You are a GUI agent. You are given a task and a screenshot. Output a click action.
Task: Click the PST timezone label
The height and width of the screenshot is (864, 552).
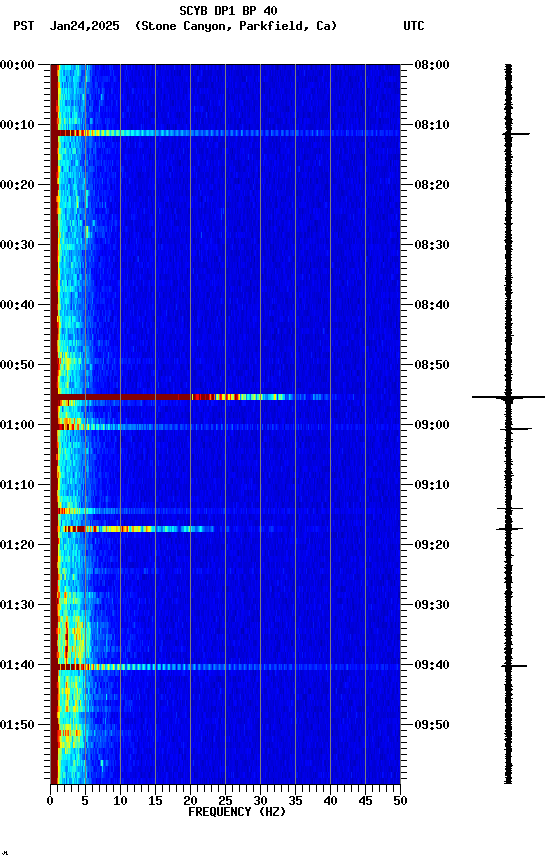point(24,26)
